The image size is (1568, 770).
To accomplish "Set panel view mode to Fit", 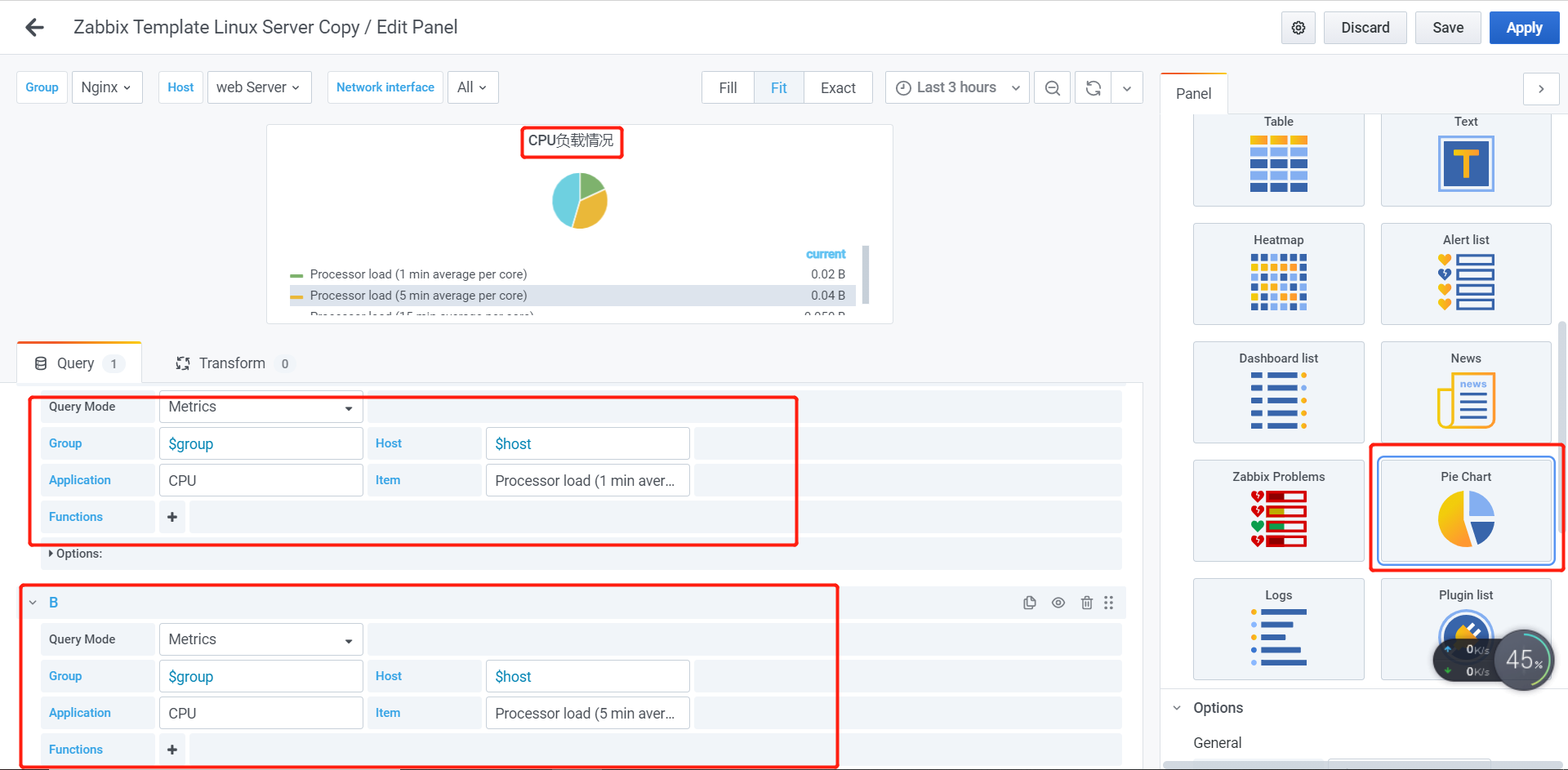I will tap(779, 87).
